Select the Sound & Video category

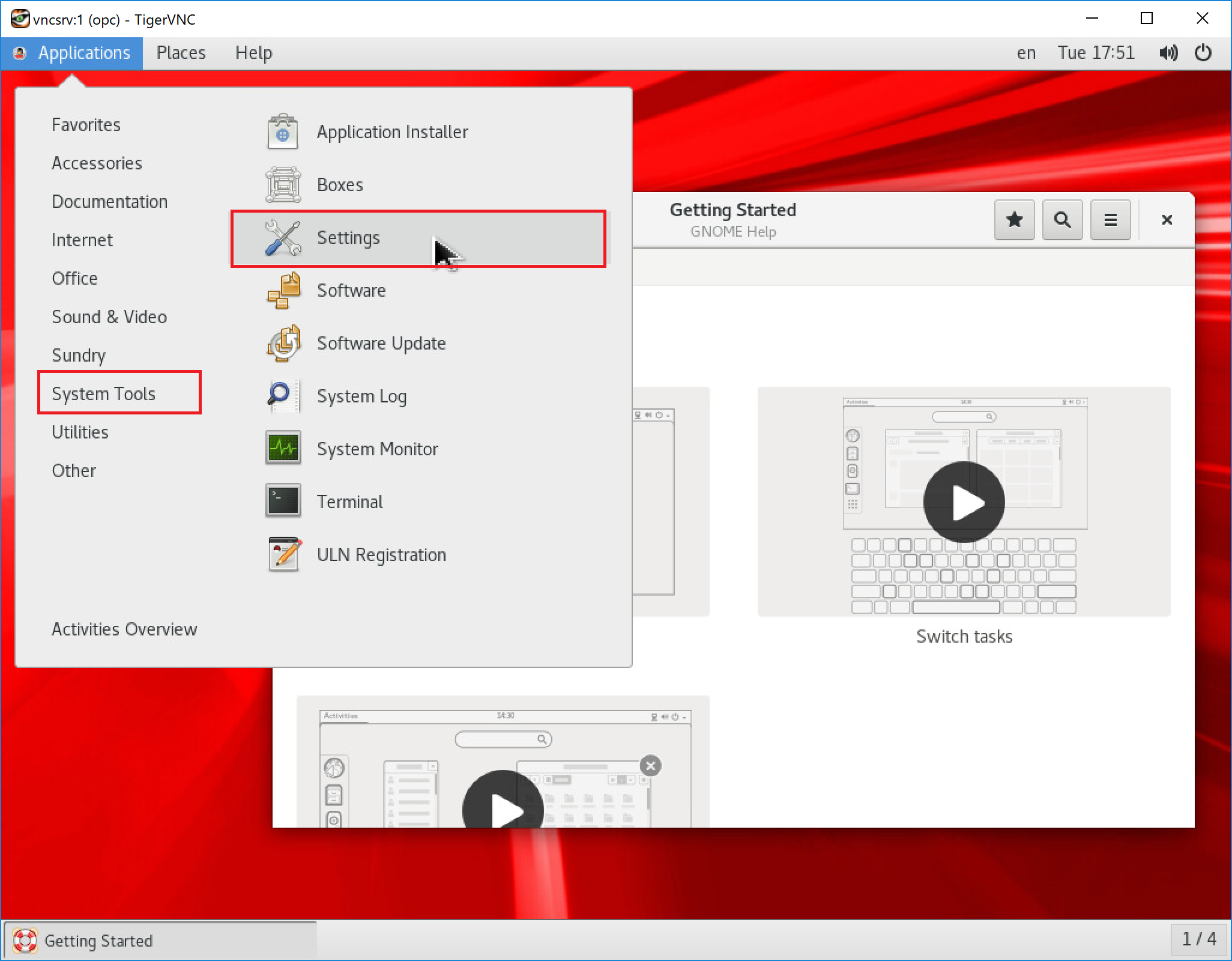click(109, 317)
